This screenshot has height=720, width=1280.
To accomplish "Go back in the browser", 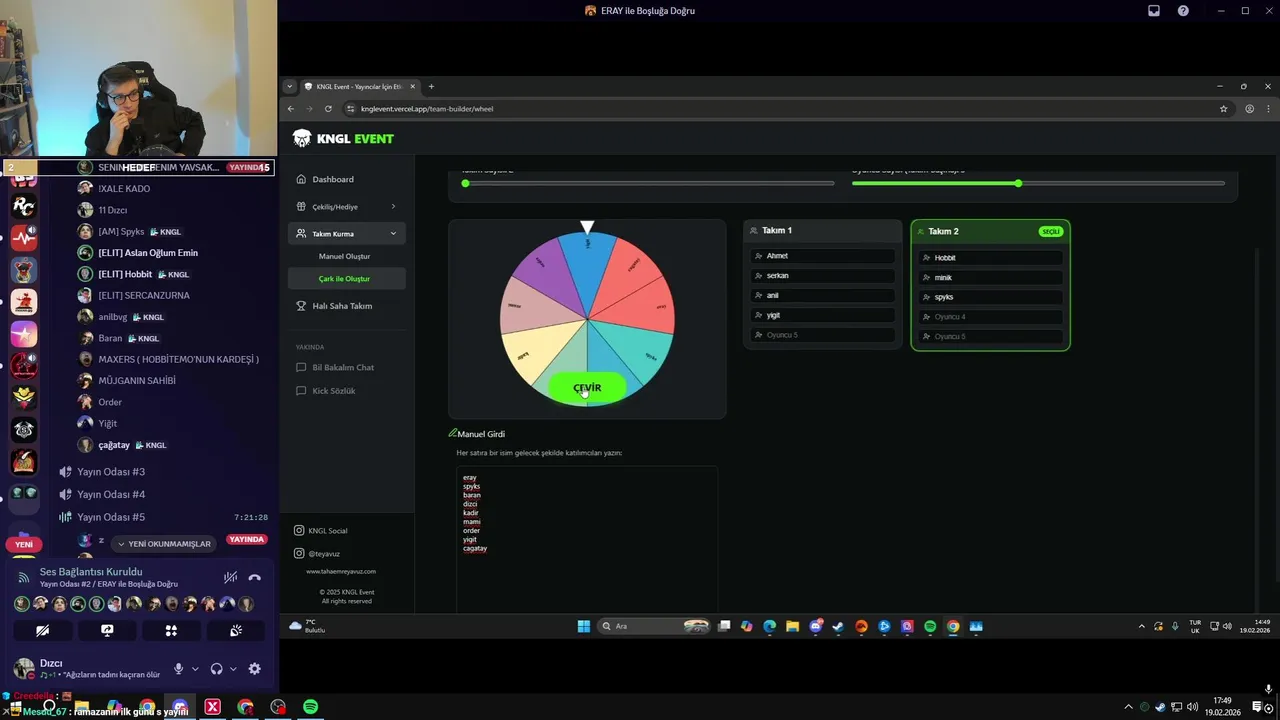I will click(291, 108).
